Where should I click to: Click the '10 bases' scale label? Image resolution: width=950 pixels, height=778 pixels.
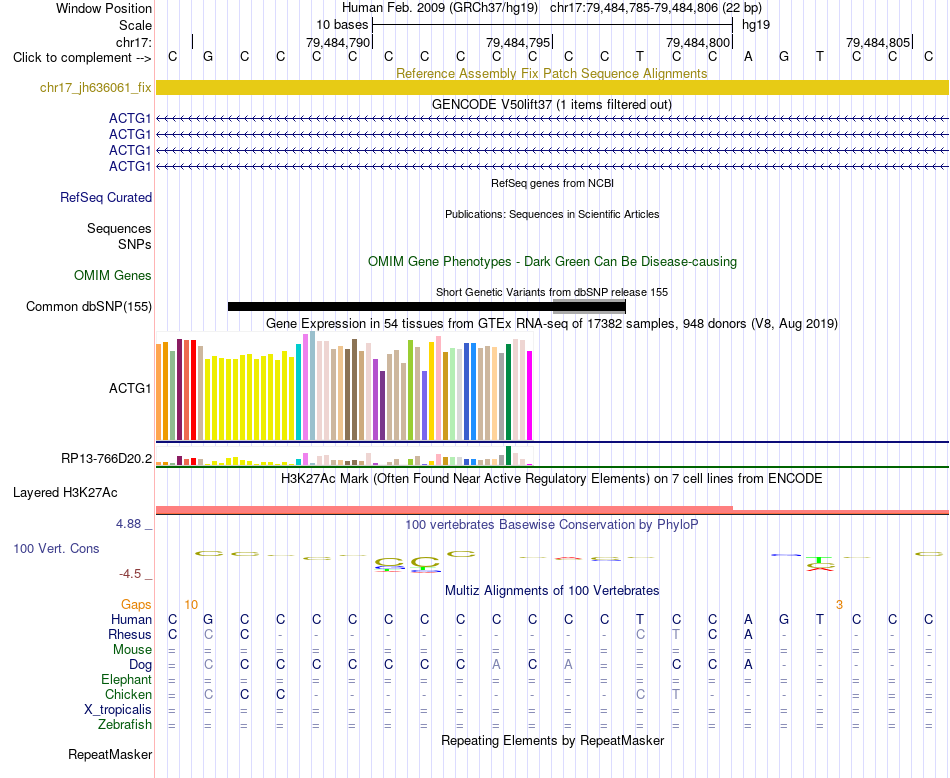[x=342, y=25]
